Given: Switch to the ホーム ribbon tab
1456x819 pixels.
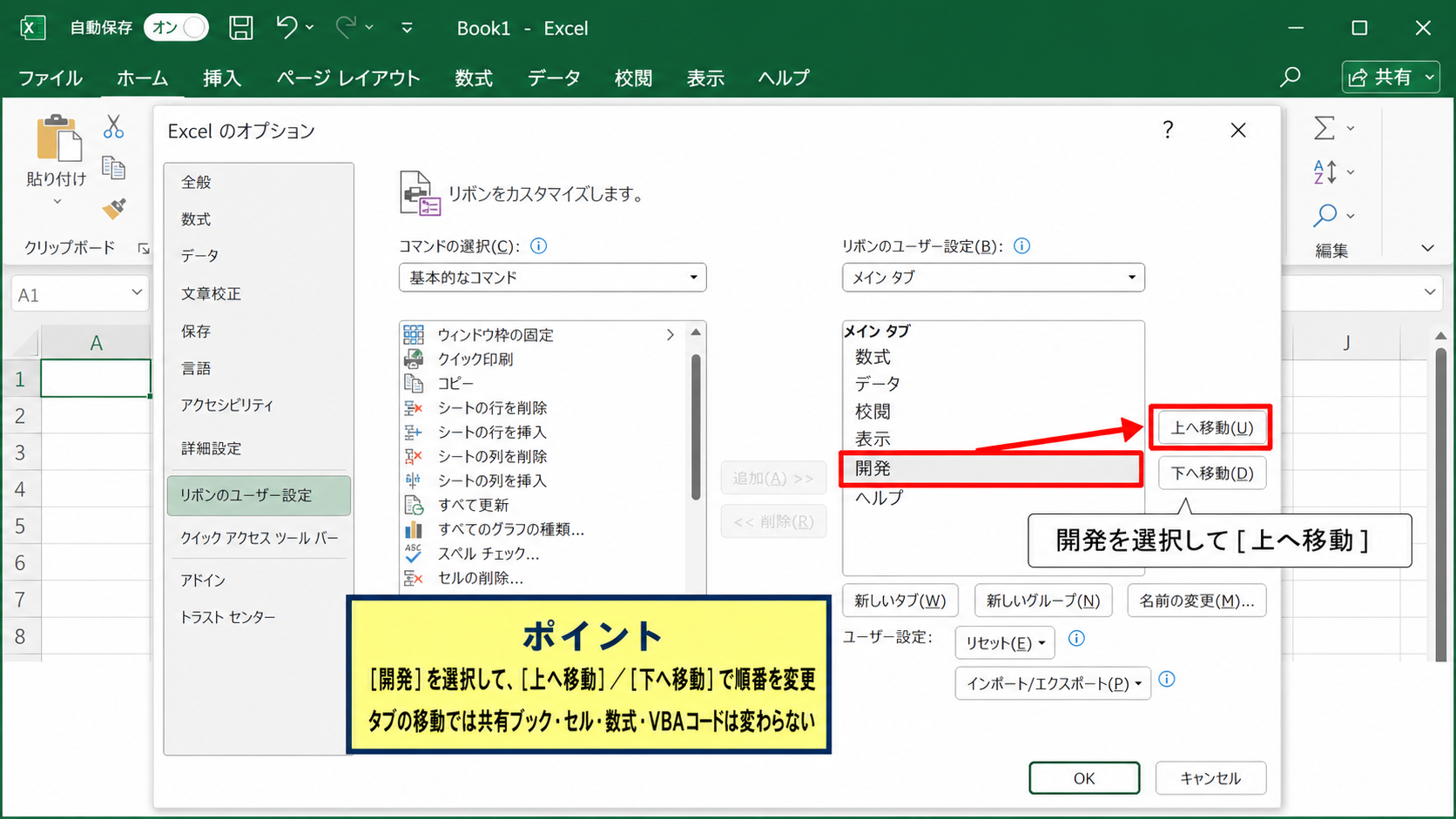Looking at the screenshot, I should pyautogui.click(x=142, y=78).
